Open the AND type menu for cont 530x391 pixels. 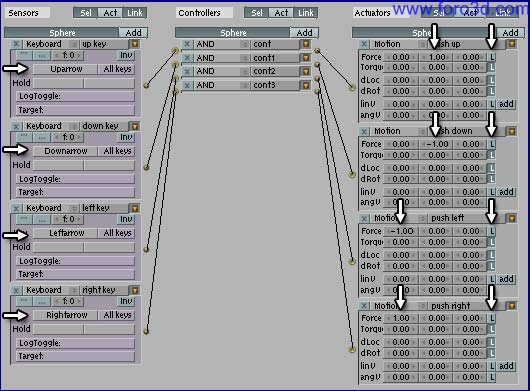222,44
